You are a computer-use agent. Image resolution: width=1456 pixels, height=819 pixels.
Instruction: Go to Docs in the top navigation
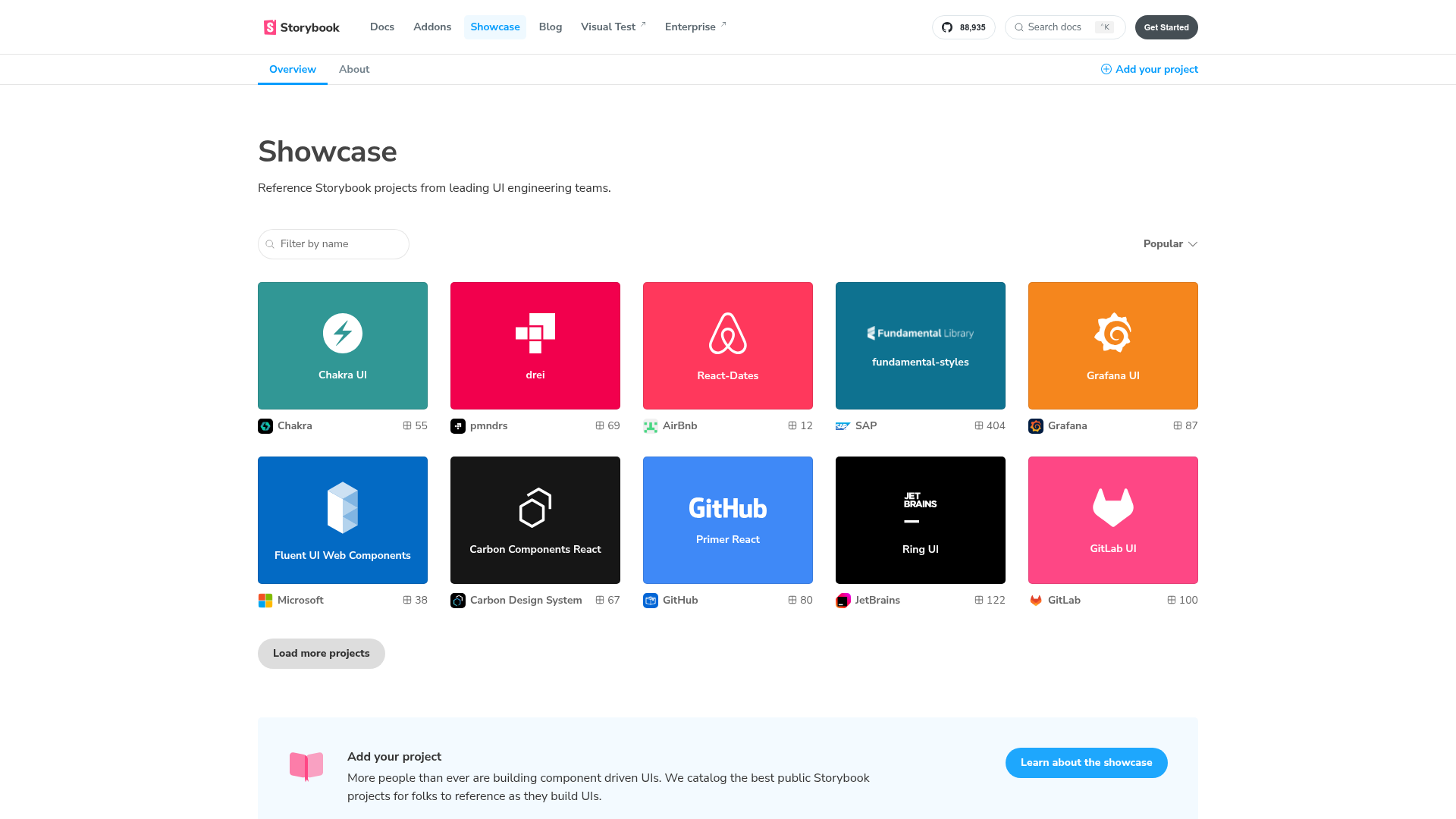click(x=382, y=27)
